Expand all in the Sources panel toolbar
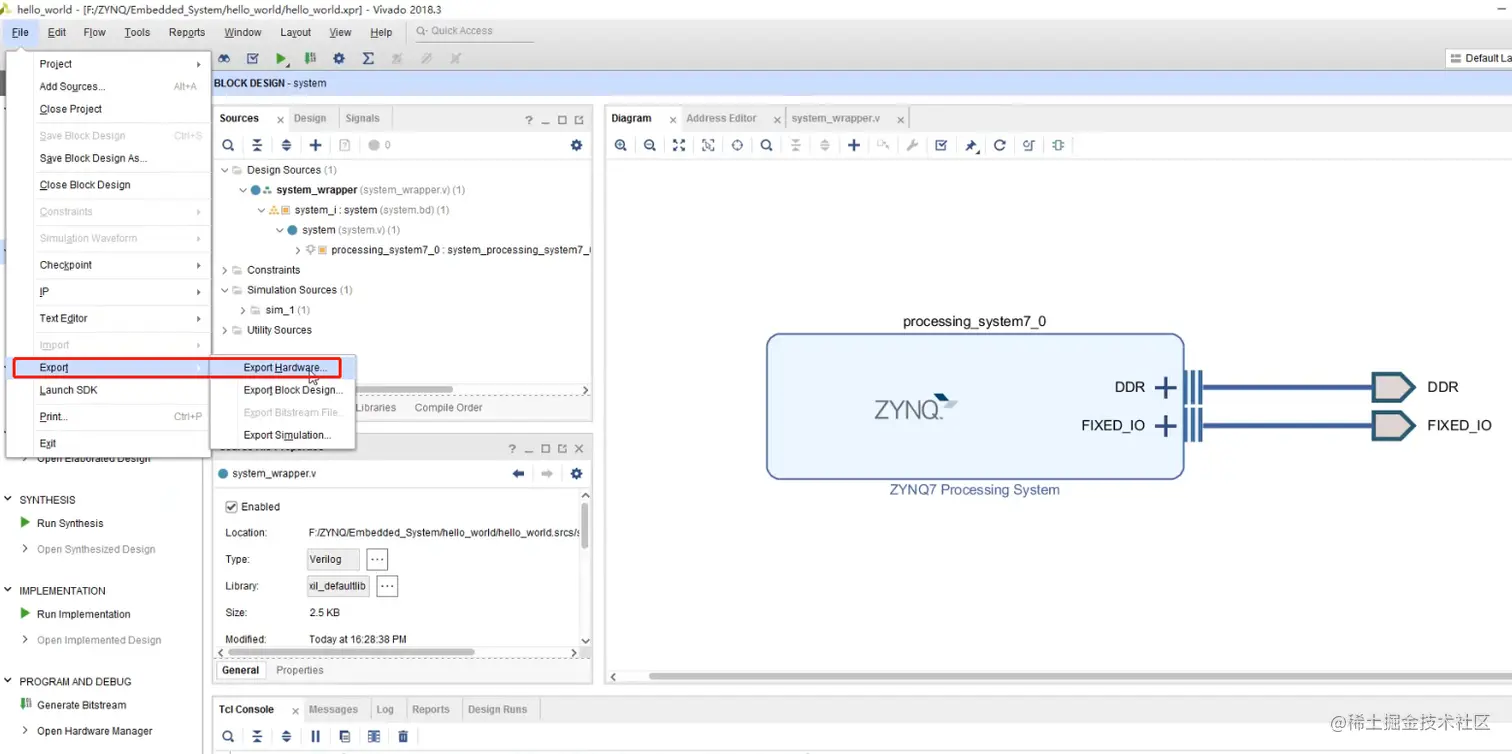 (286, 145)
